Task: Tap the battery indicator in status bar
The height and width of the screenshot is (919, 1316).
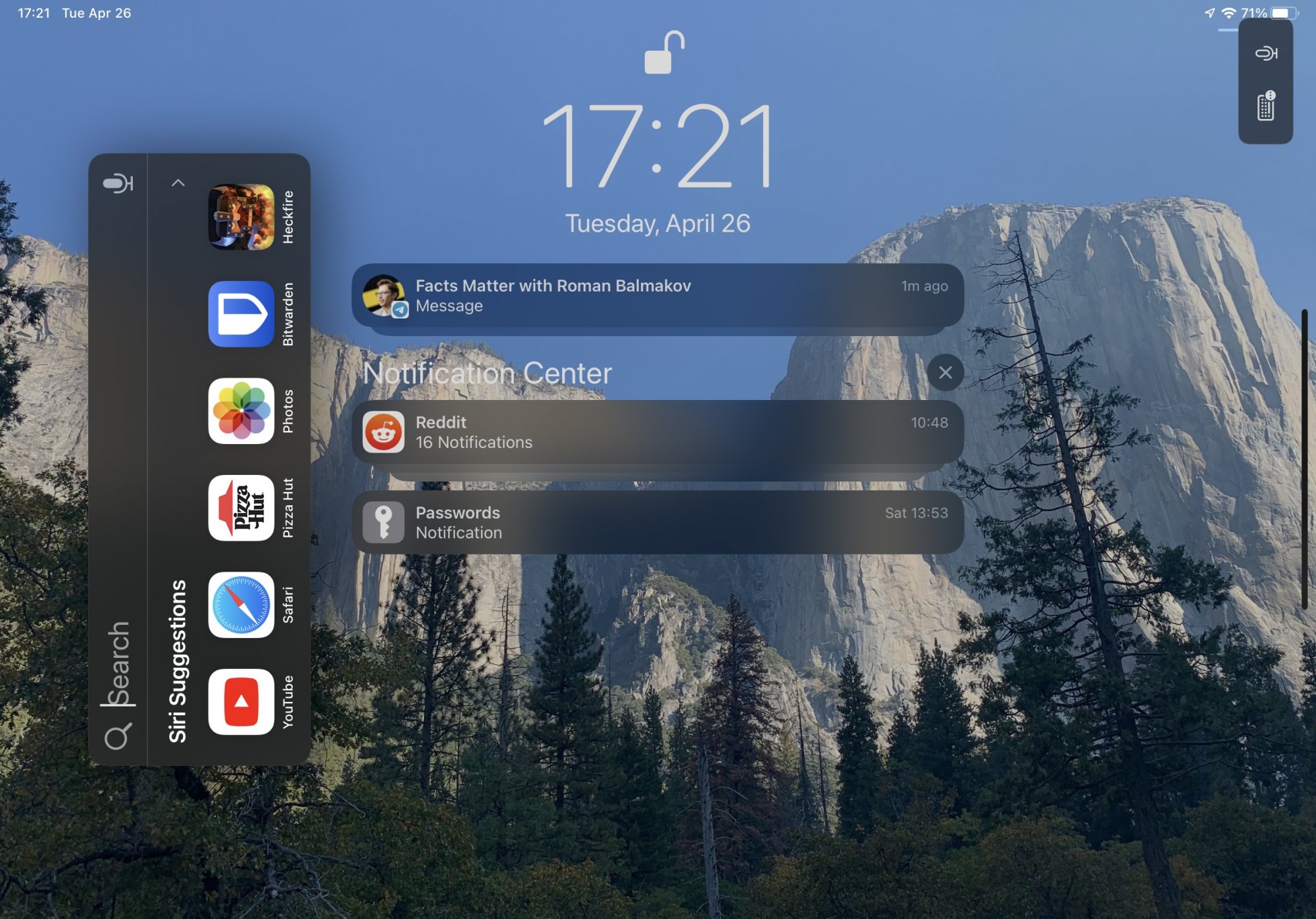Action: [x=1284, y=13]
